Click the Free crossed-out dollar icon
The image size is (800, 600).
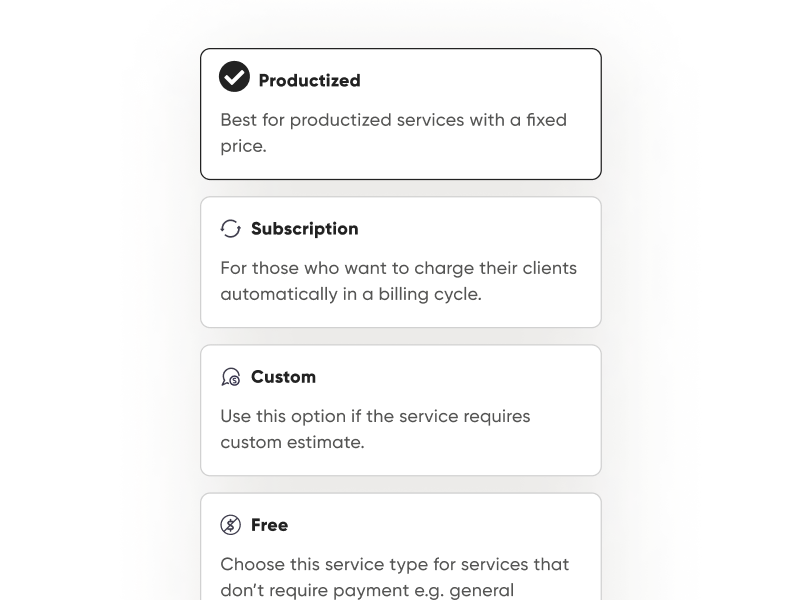[231, 525]
